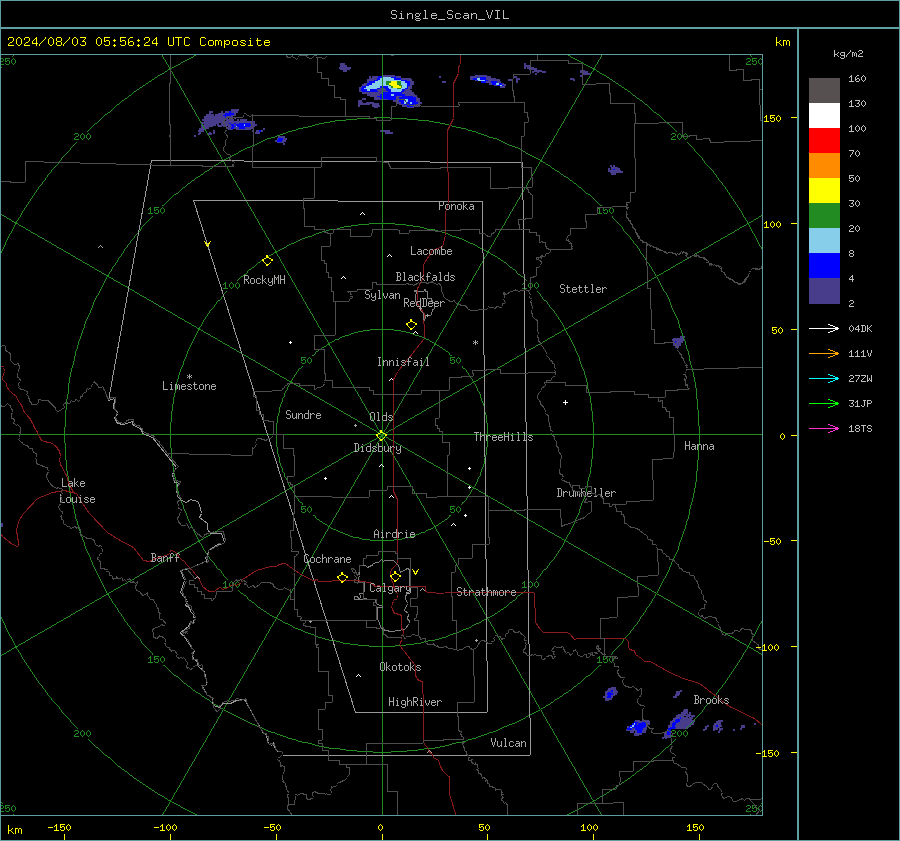Click the Vulcan label

(508, 743)
